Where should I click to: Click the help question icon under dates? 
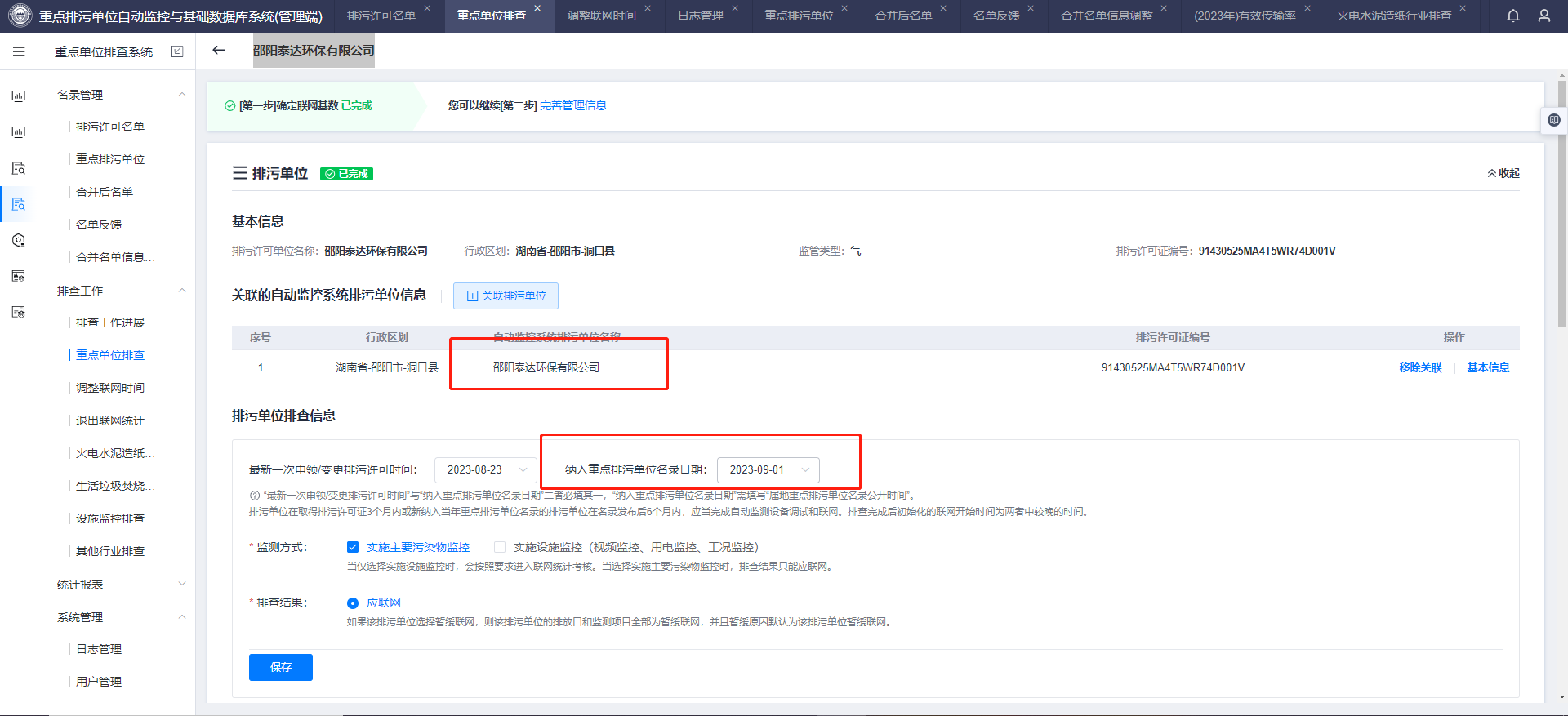pos(254,496)
